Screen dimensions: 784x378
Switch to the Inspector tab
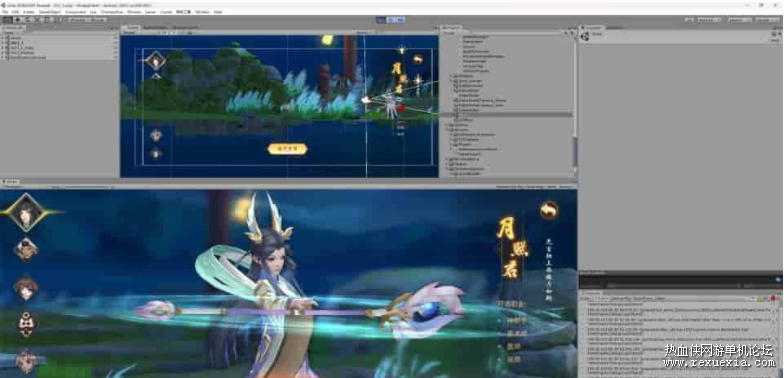pyautogui.click(x=592, y=28)
